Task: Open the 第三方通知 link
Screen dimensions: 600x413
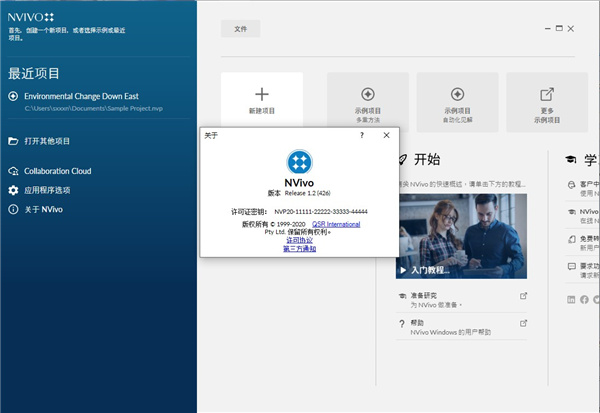Action: point(299,249)
